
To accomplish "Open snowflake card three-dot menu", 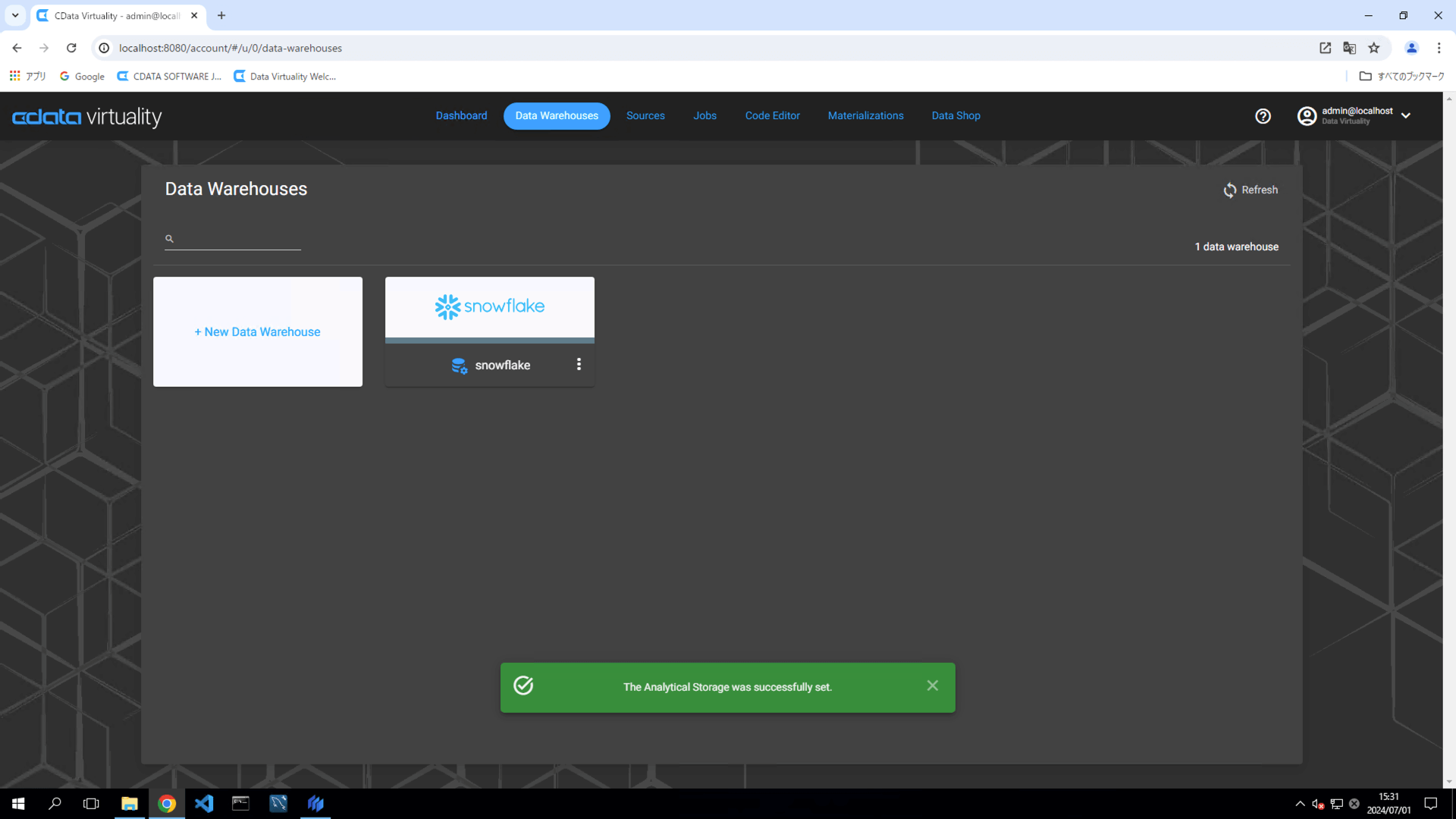I will pyautogui.click(x=579, y=365).
